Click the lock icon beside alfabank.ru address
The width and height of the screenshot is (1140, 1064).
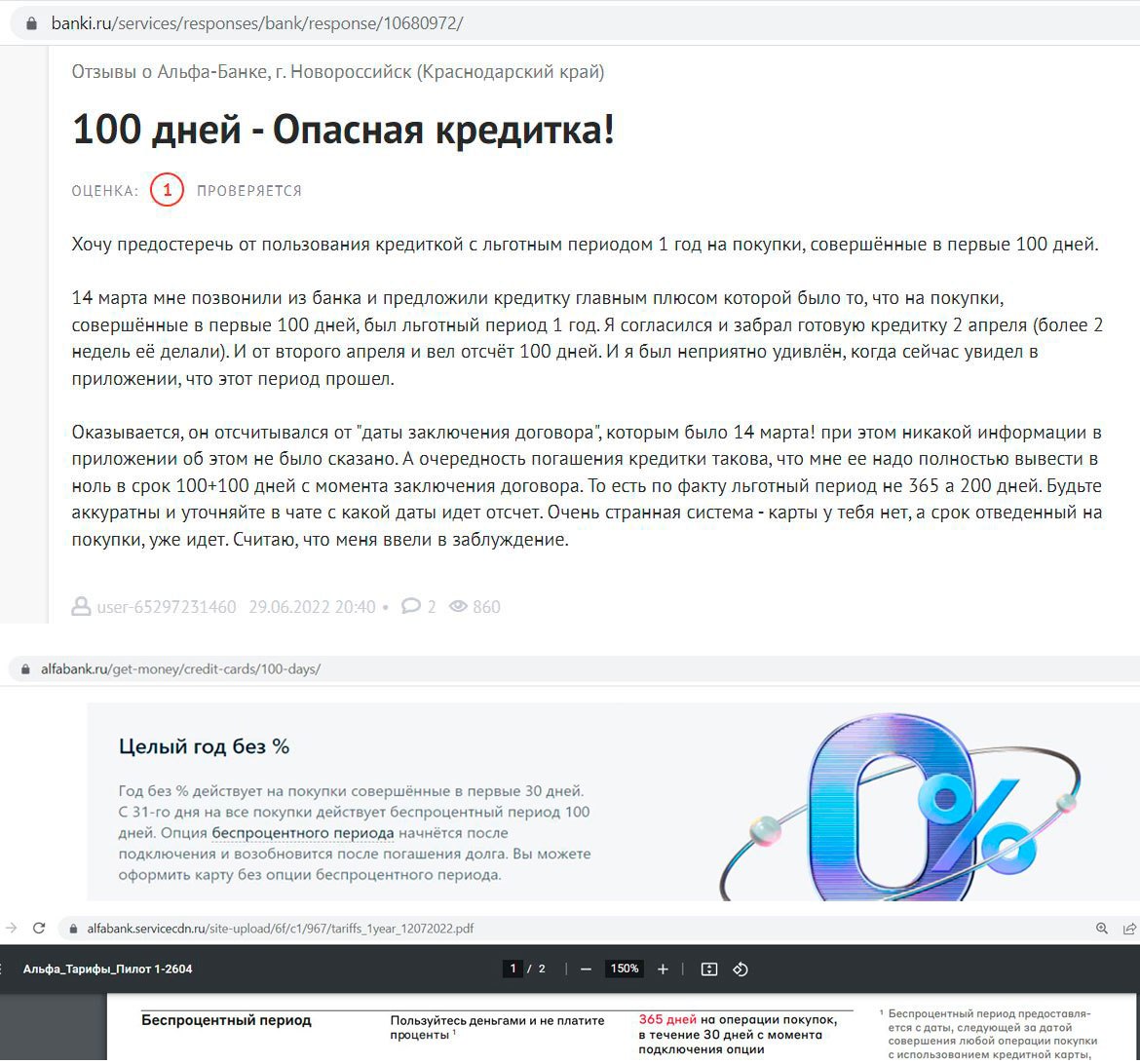click(26, 669)
